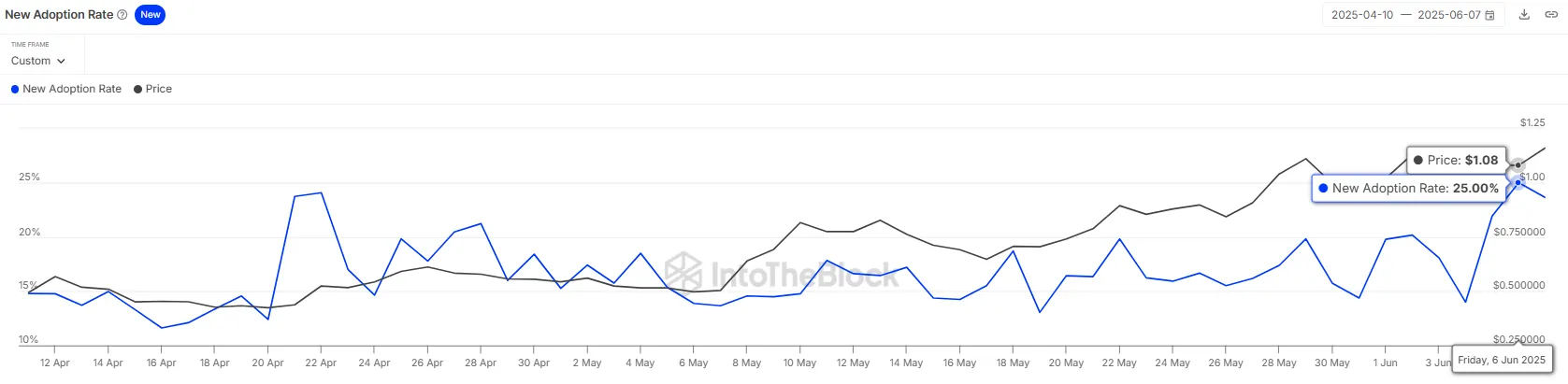Open the calendar icon in date range

(x=1489, y=16)
